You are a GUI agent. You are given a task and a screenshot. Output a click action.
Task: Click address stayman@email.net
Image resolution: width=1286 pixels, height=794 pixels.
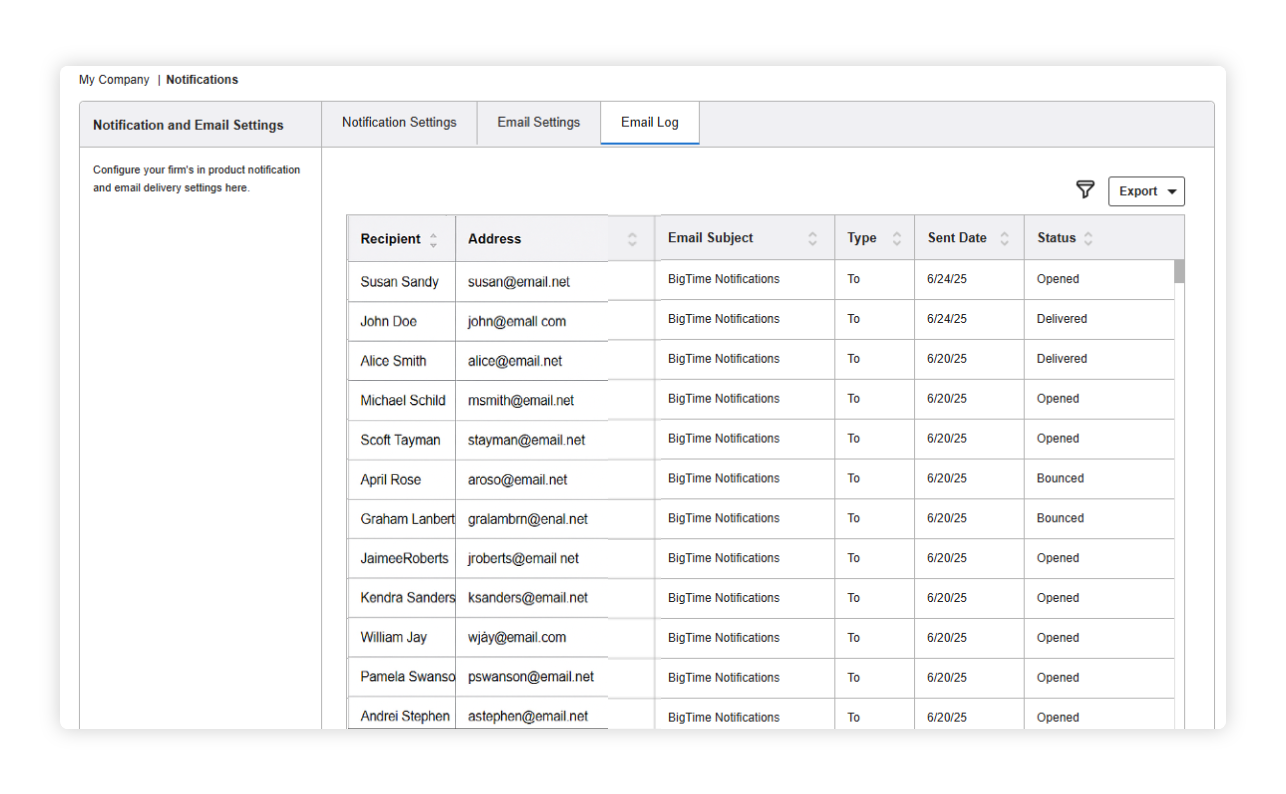point(527,440)
